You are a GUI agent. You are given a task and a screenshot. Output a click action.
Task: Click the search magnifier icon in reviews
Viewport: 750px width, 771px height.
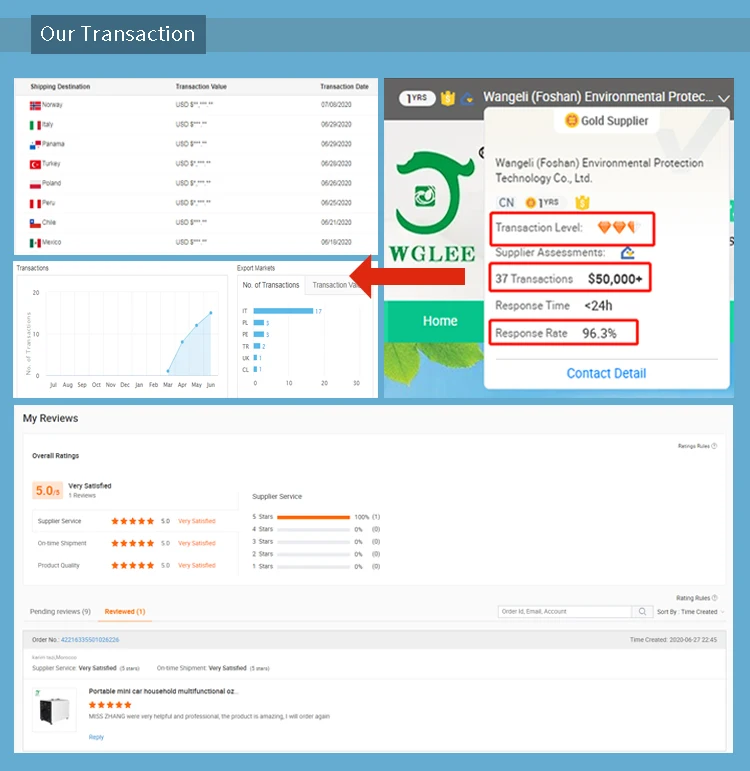pyautogui.click(x=642, y=611)
